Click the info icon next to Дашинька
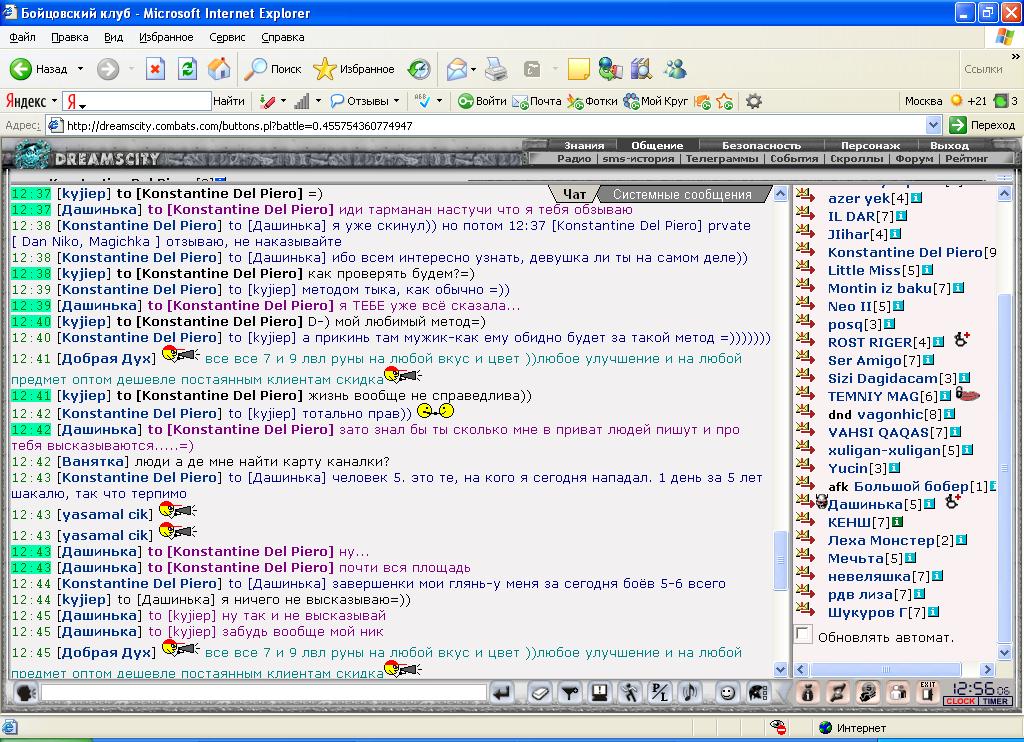 pyautogui.click(x=929, y=504)
